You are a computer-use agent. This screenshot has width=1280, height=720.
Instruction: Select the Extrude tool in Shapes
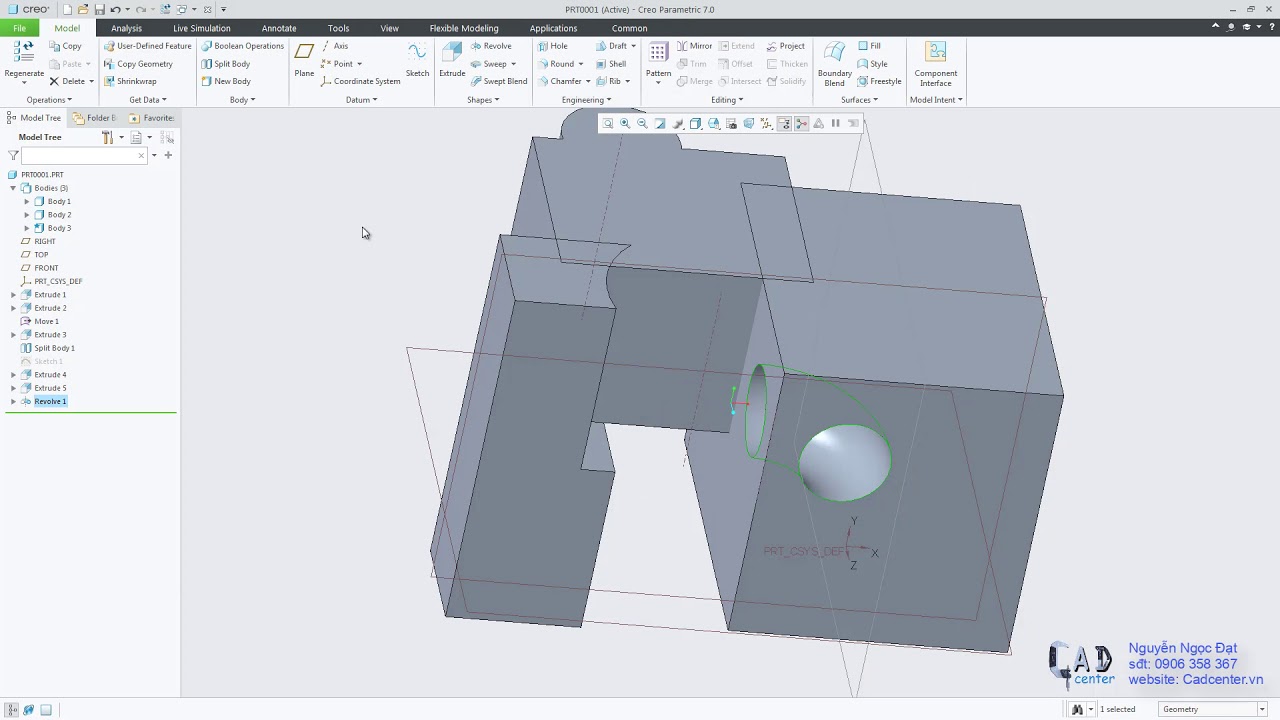pos(452,60)
